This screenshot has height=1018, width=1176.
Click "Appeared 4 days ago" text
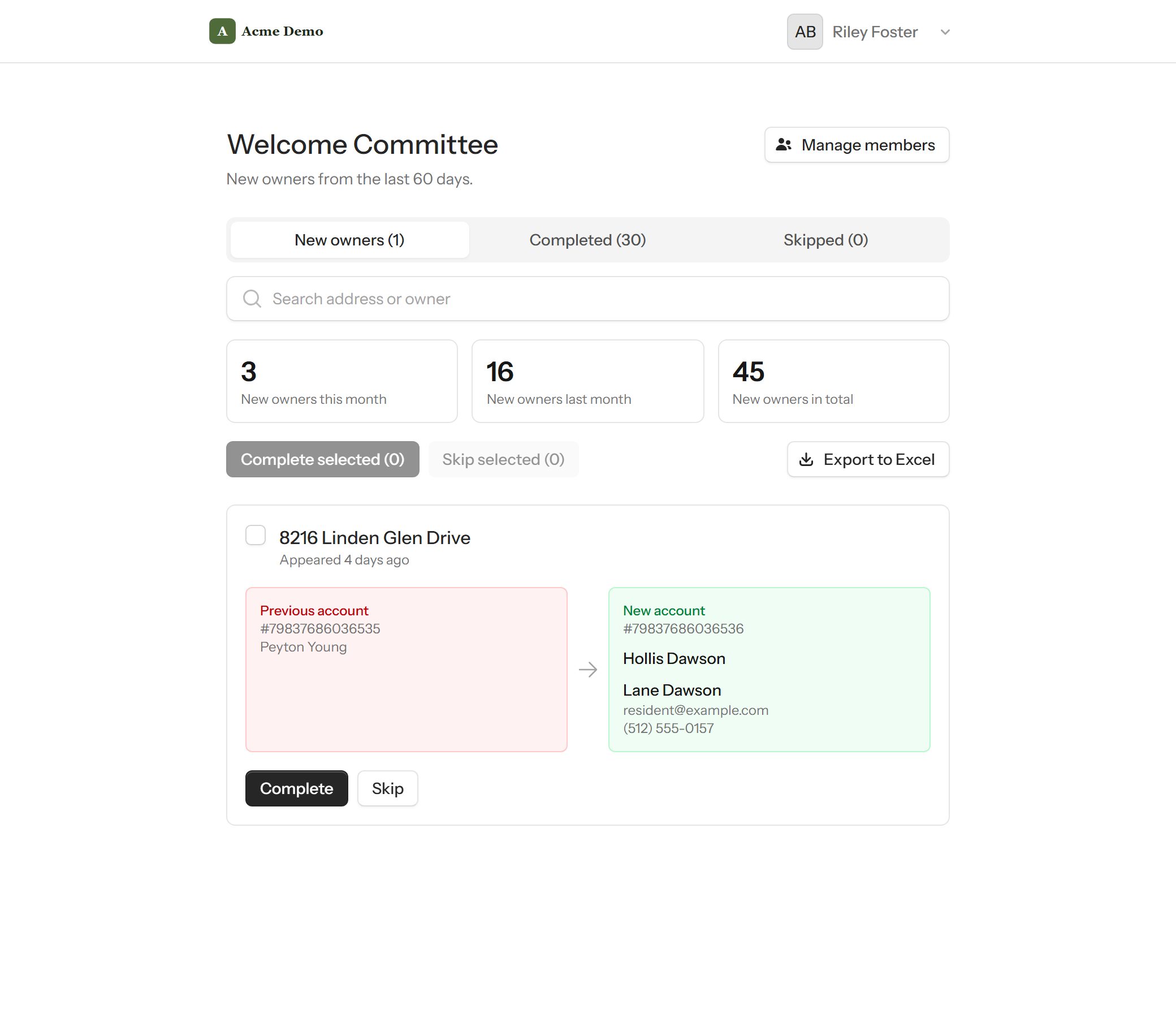(x=344, y=560)
